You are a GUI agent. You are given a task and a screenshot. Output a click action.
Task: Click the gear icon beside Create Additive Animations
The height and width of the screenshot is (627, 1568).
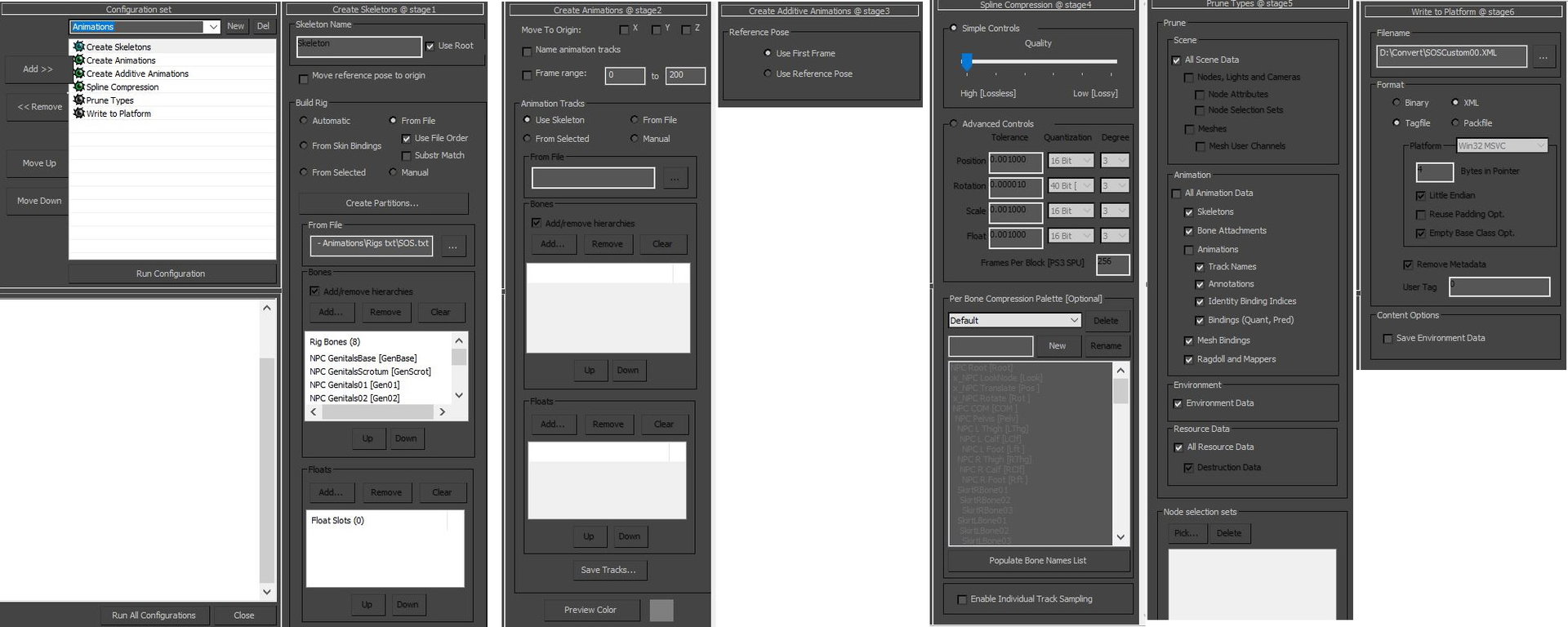(x=79, y=73)
